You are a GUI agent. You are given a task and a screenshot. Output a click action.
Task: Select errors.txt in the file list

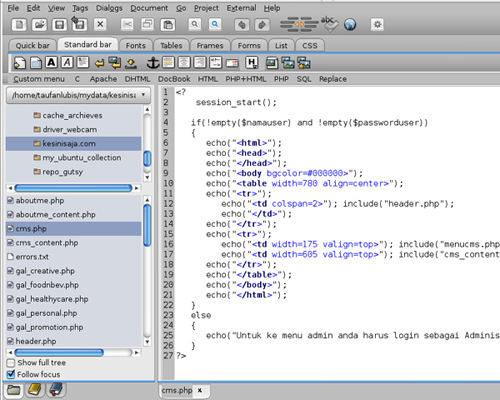(x=28, y=257)
